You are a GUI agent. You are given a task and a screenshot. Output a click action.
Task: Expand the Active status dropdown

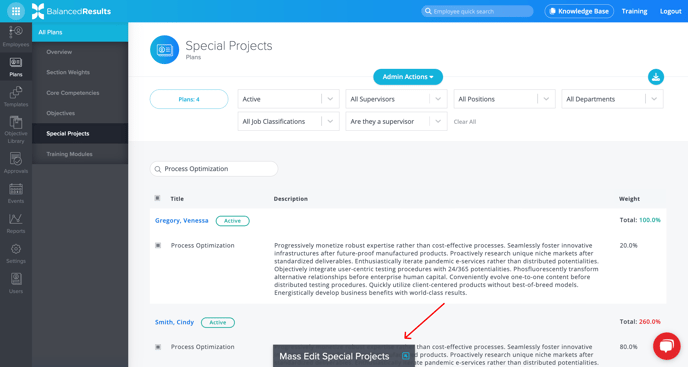(288, 99)
